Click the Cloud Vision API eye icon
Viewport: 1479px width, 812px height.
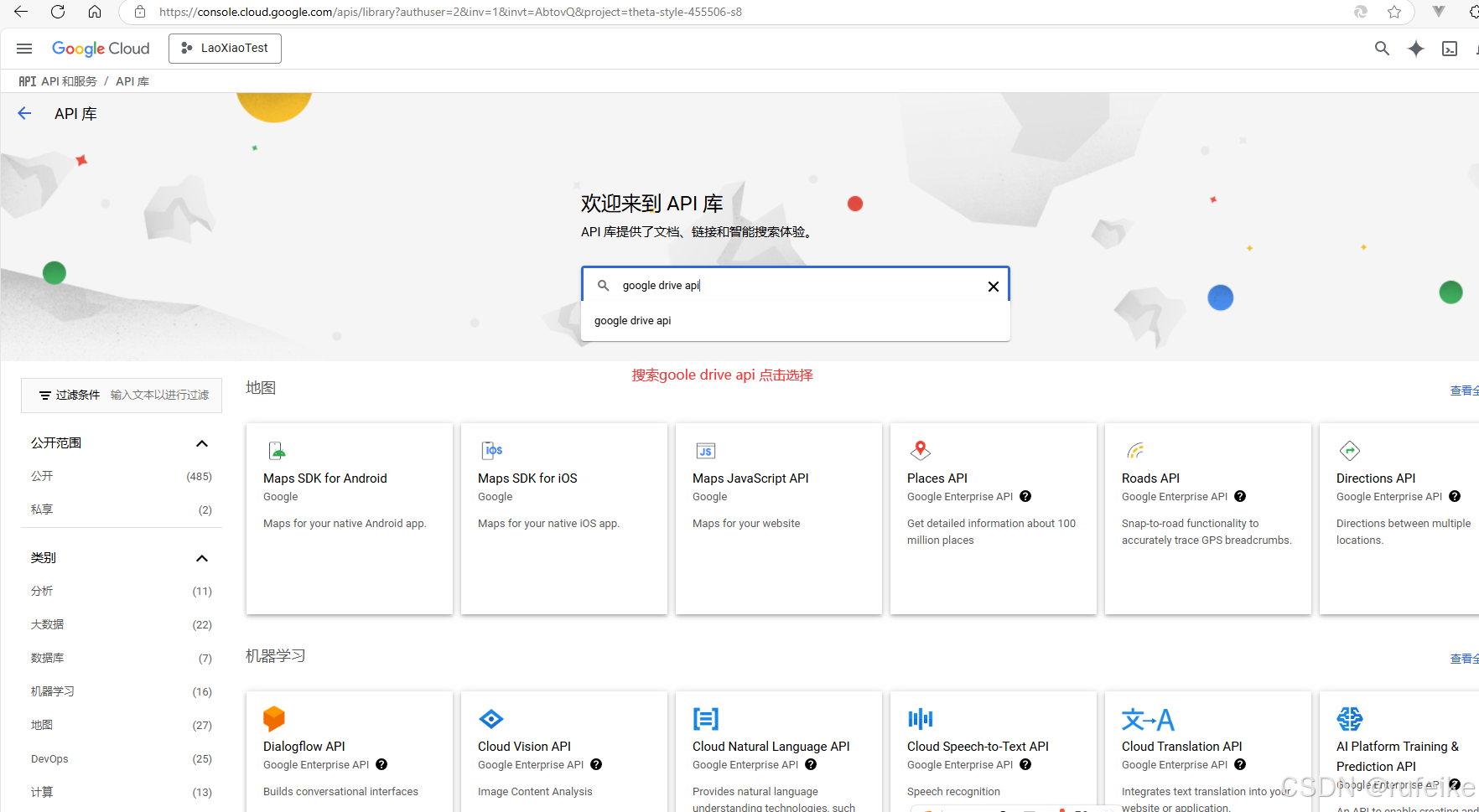tap(491, 719)
